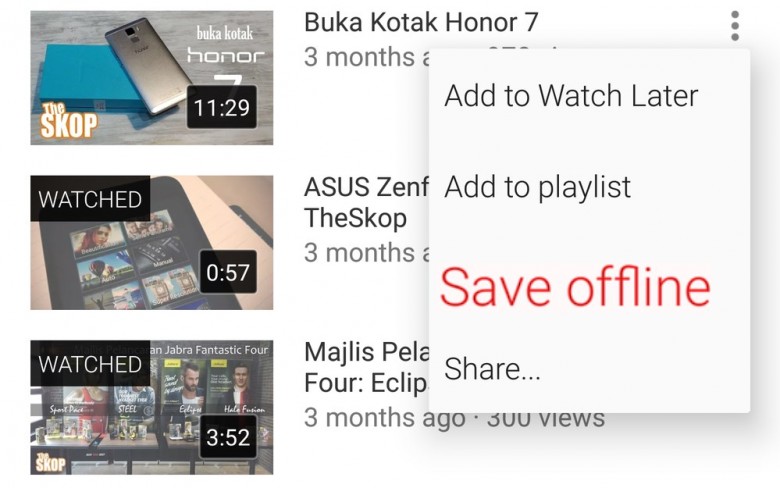The width and height of the screenshot is (780, 488).
Task: Click the 11:29 duration badge
Action: coord(222,107)
